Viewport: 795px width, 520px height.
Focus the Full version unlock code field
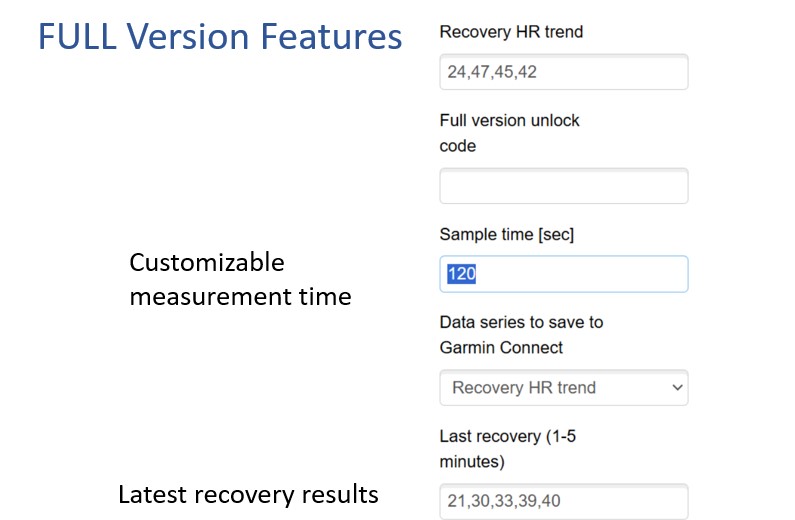564,186
